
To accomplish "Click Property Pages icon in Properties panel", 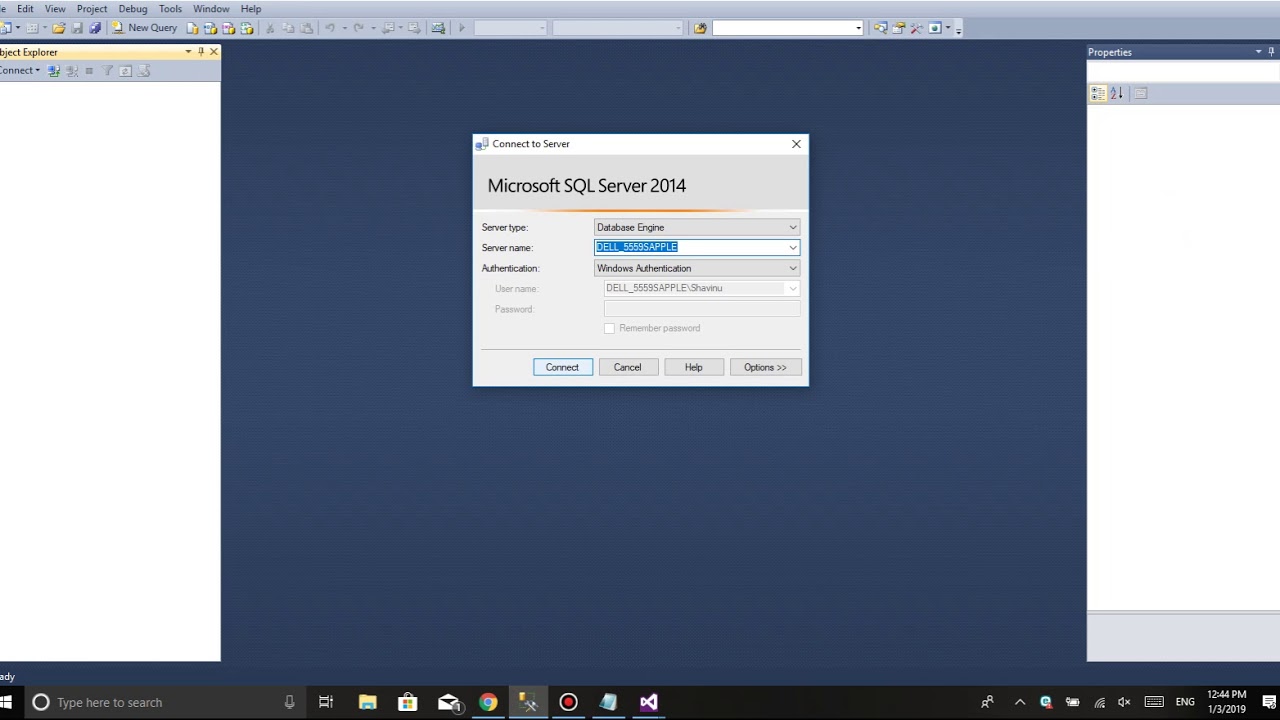I will (1141, 93).
